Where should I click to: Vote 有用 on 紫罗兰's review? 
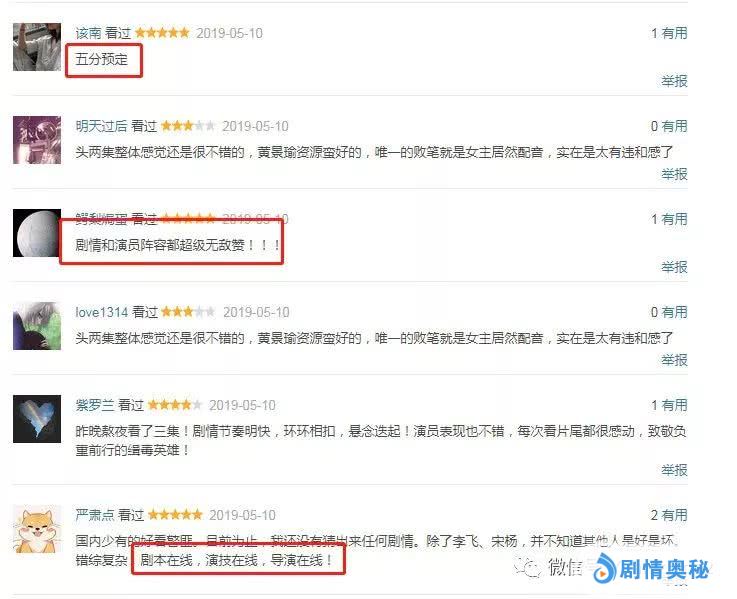pos(674,405)
